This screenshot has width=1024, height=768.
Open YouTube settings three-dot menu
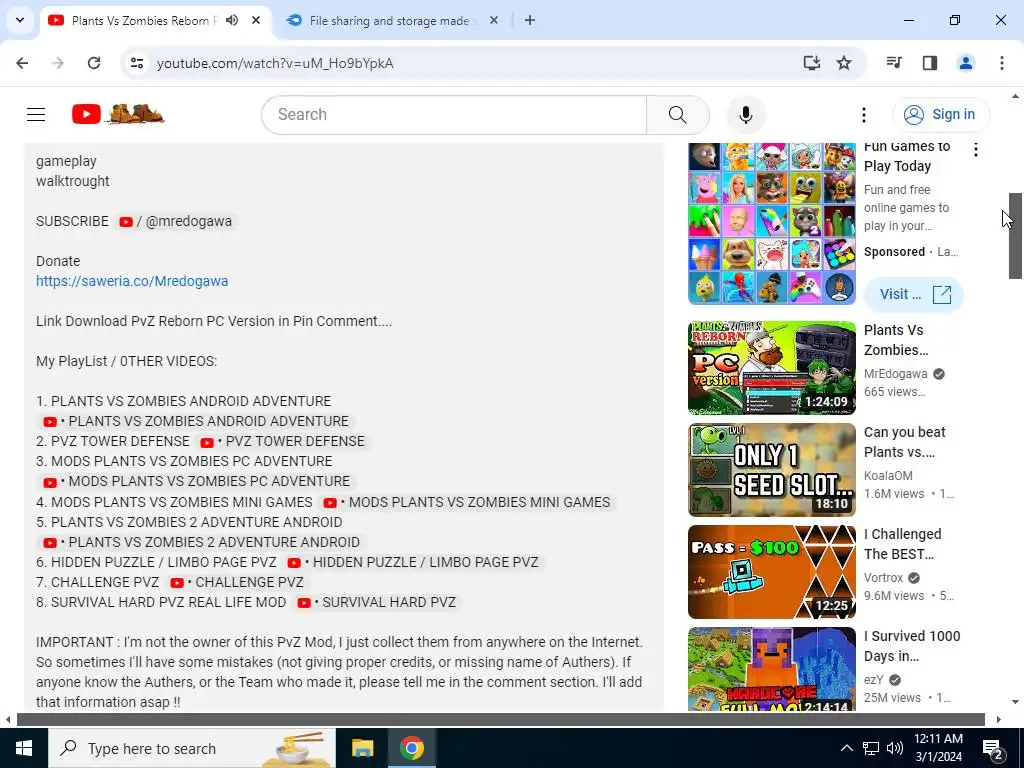tap(863, 115)
